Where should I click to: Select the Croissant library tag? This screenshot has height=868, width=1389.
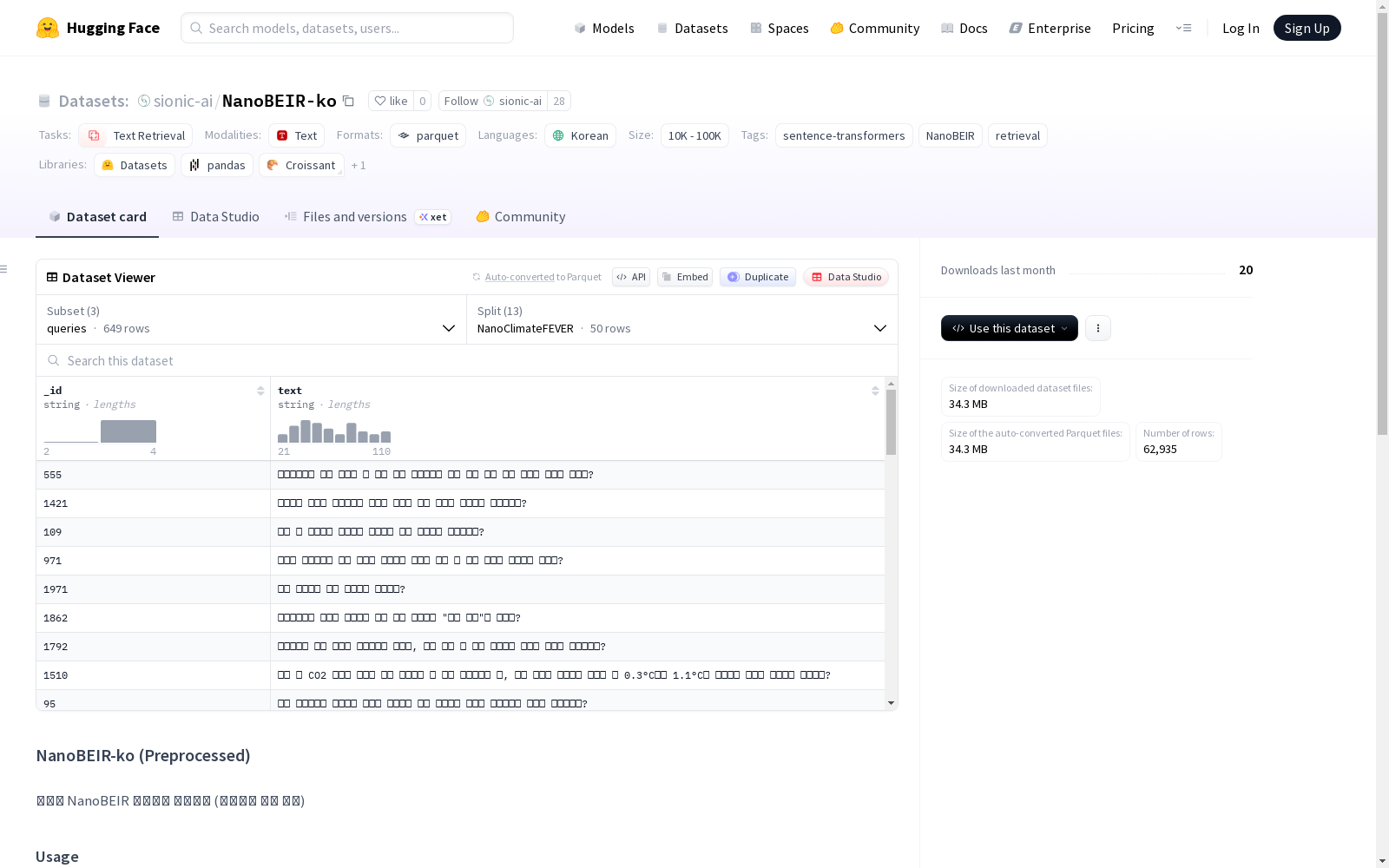pyautogui.click(x=301, y=165)
